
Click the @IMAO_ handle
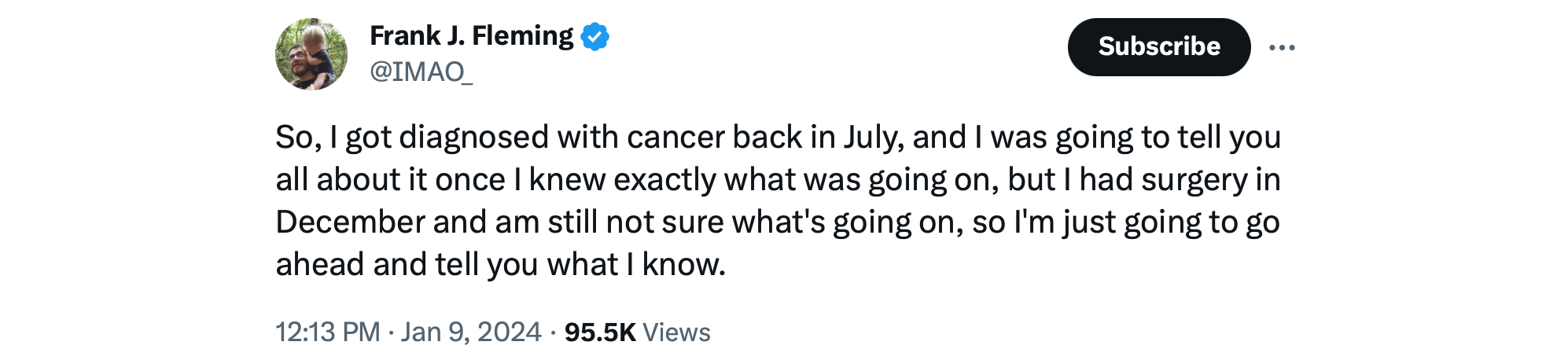[x=421, y=72]
